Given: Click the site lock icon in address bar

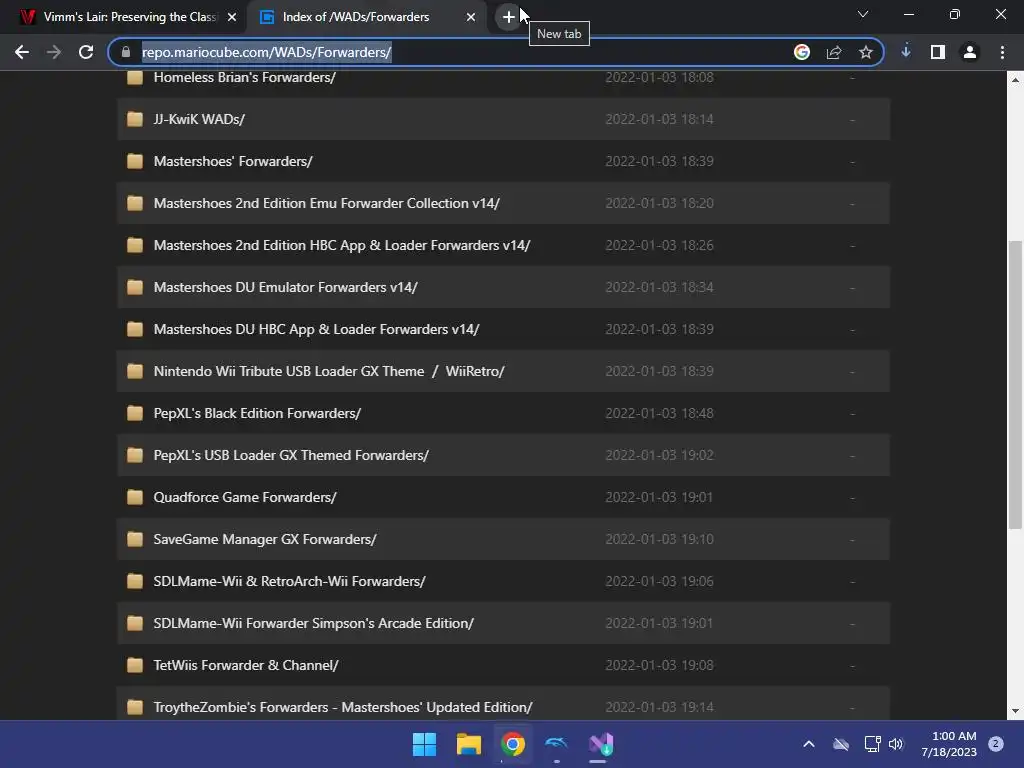Looking at the screenshot, I should coord(126,52).
